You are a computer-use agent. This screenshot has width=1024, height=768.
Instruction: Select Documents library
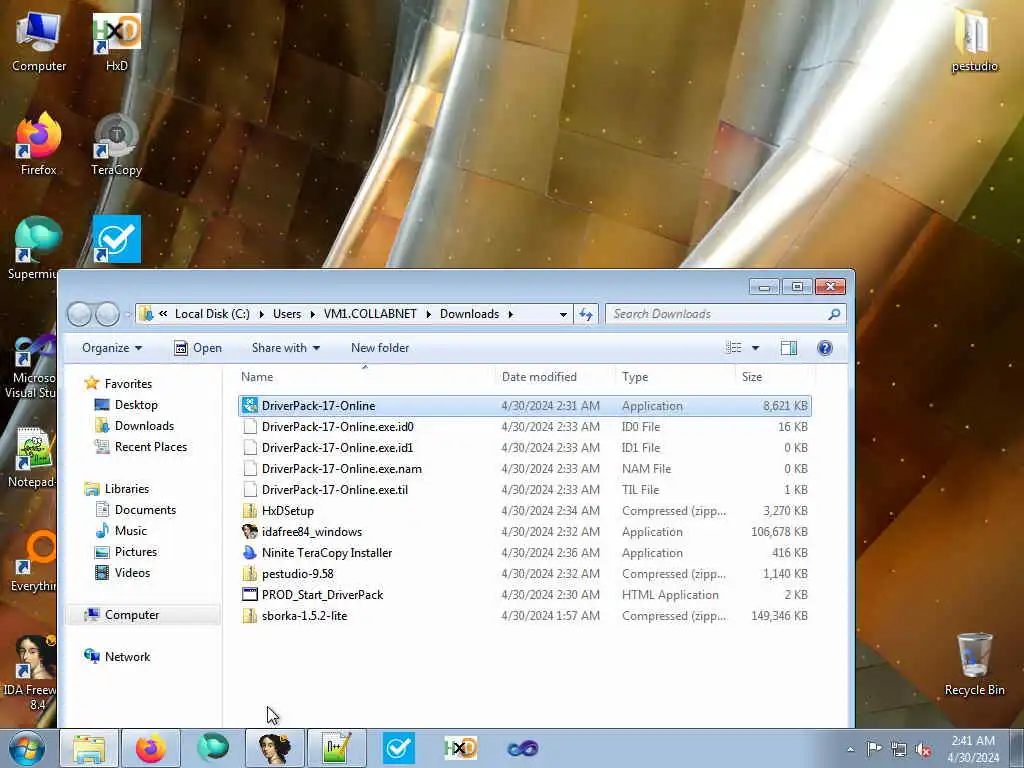[136, 509]
